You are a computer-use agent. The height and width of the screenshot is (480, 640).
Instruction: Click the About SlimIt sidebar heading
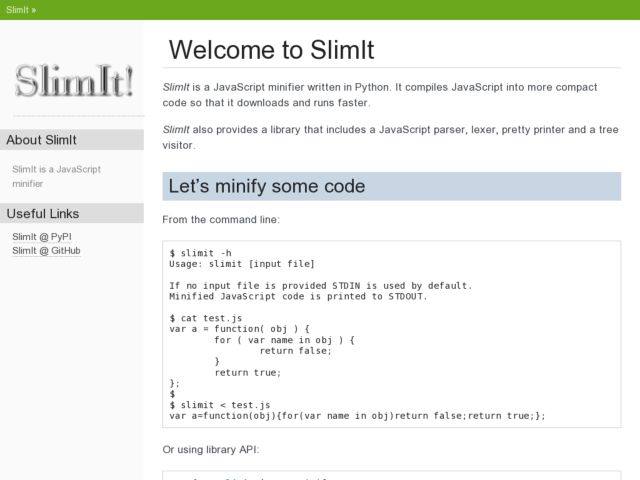(41, 140)
